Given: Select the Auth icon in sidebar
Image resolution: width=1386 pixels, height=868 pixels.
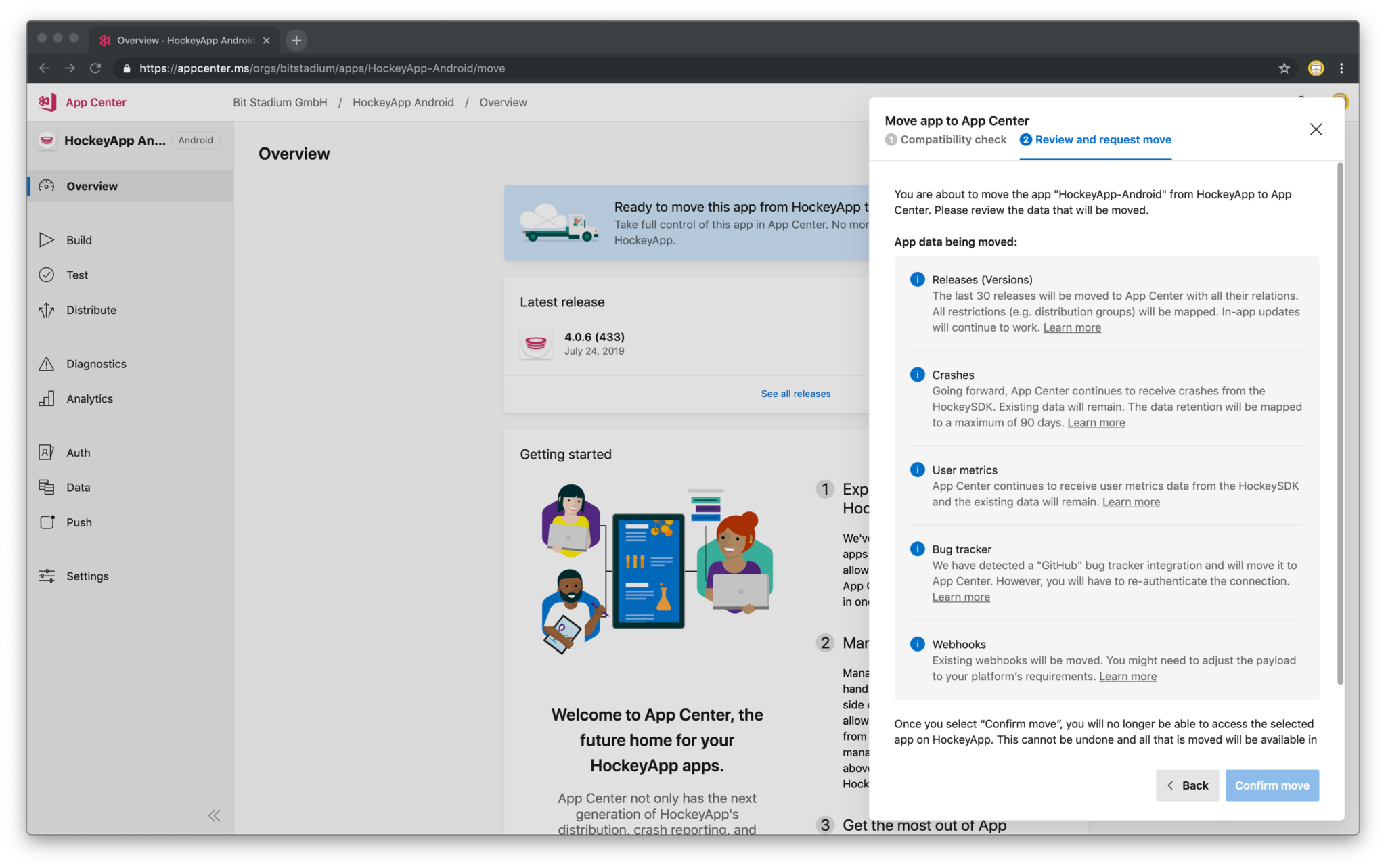Looking at the screenshot, I should coord(46,452).
